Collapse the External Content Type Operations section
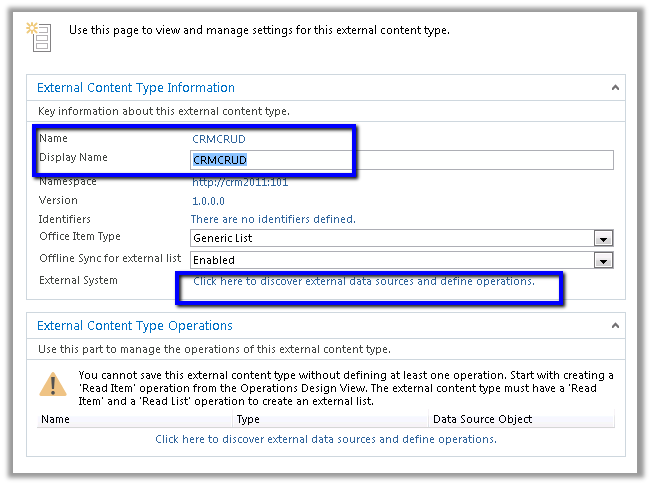 point(613,326)
